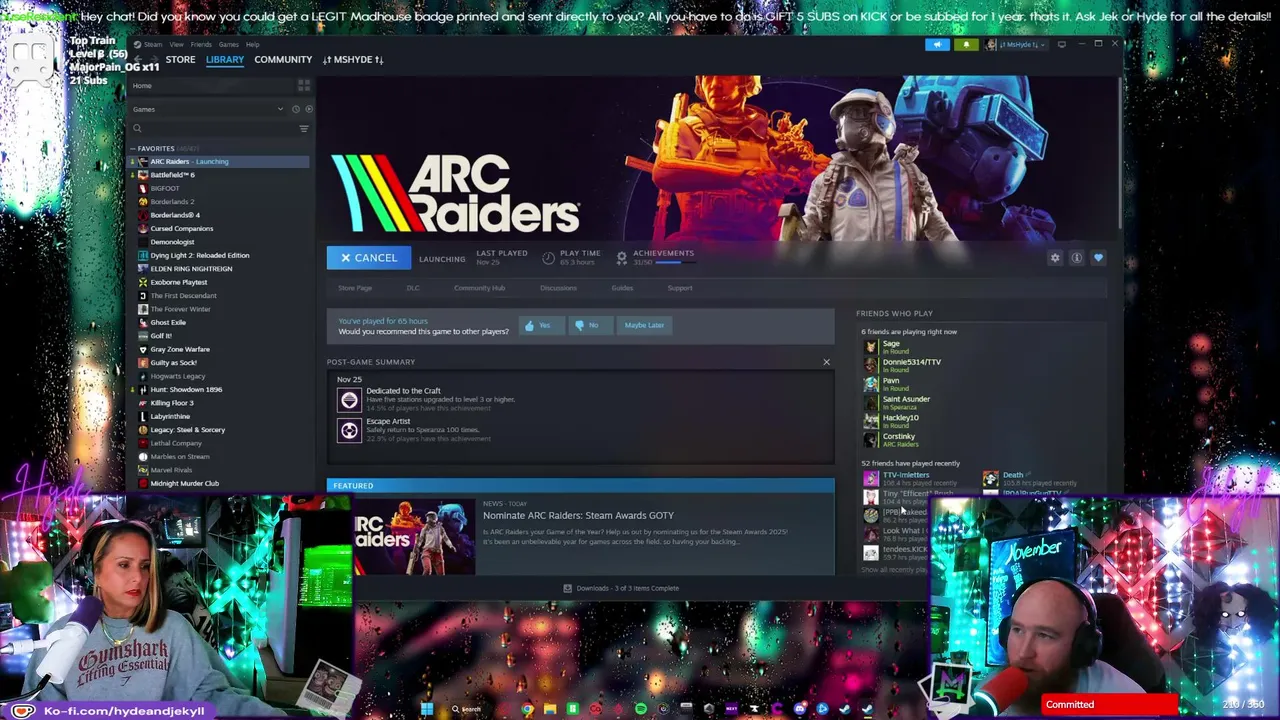Open the Games menu

click(228, 45)
